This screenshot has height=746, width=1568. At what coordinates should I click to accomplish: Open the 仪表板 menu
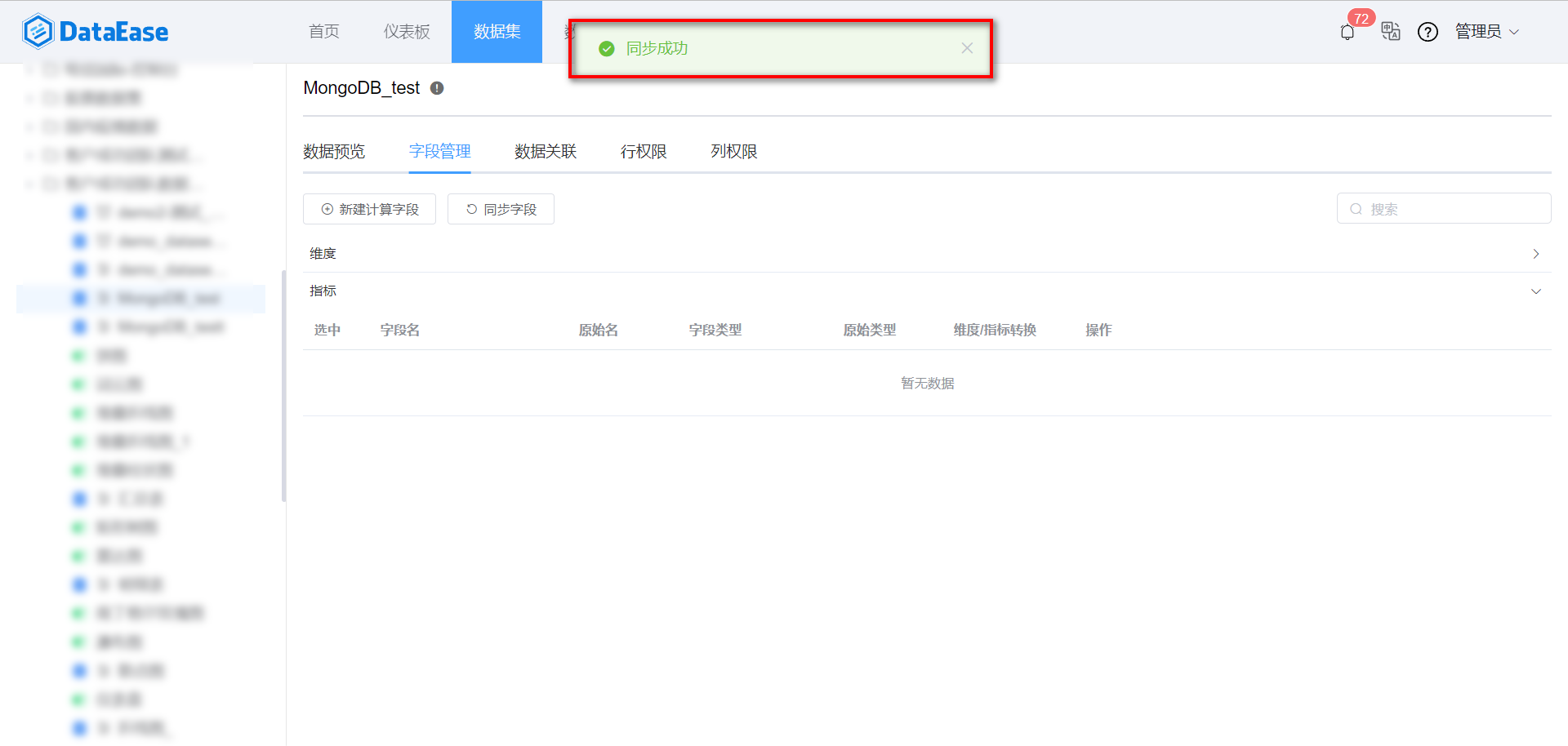tap(407, 32)
